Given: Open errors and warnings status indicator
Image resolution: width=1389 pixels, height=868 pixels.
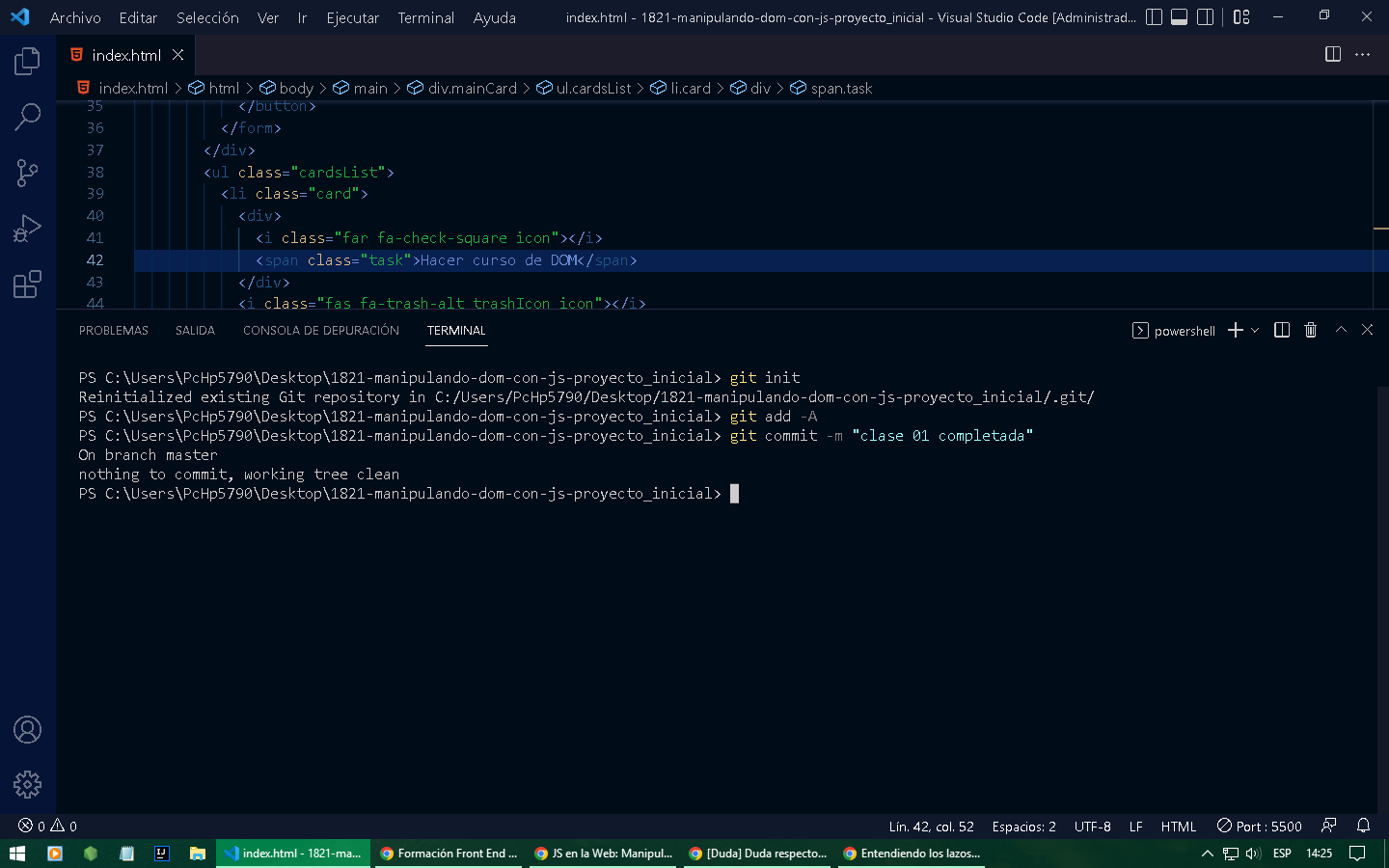Looking at the screenshot, I should click(x=47, y=827).
